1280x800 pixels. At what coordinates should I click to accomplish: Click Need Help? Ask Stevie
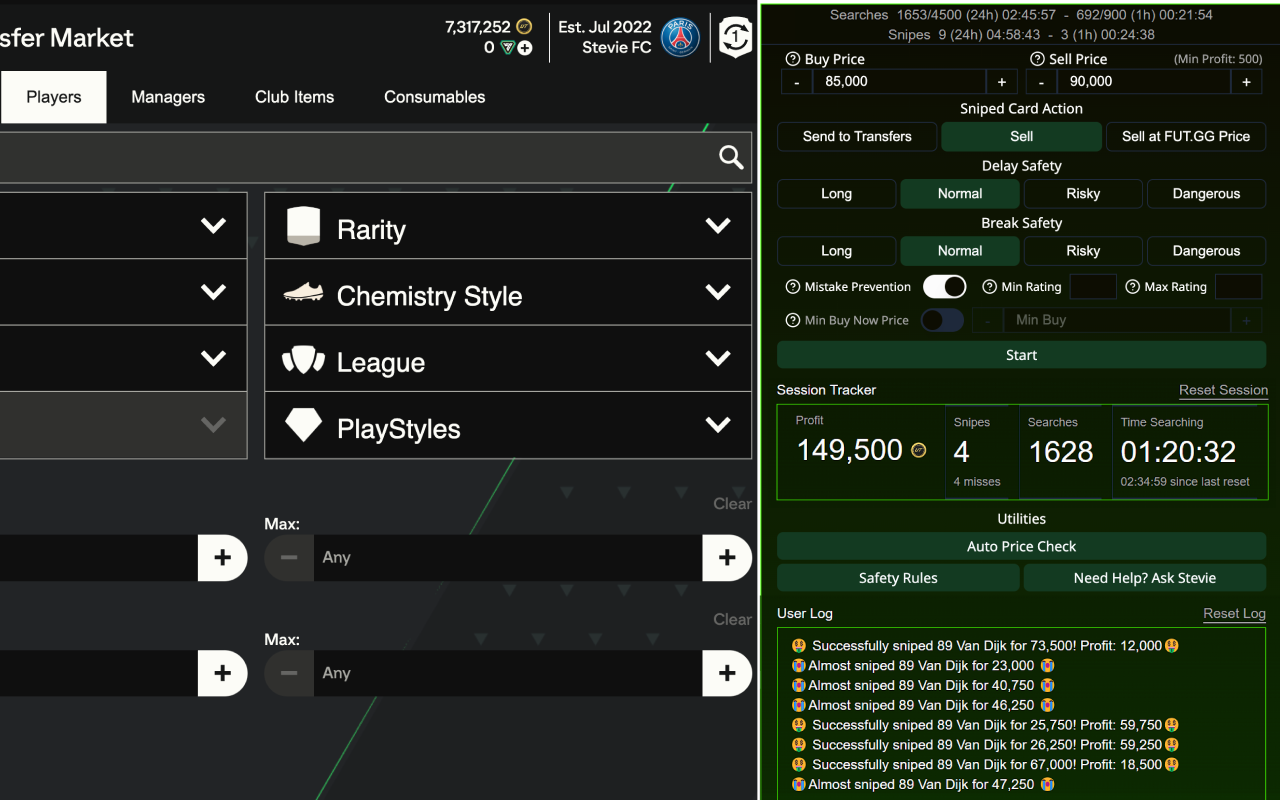pos(1145,578)
